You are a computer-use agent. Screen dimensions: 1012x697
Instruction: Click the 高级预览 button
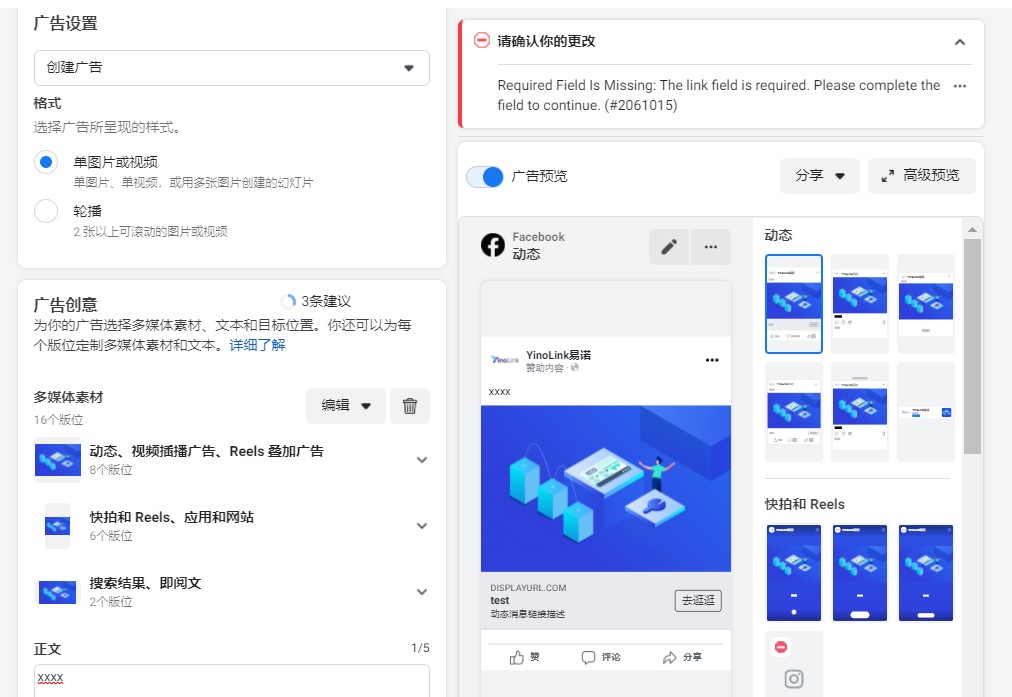click(922, 176)
